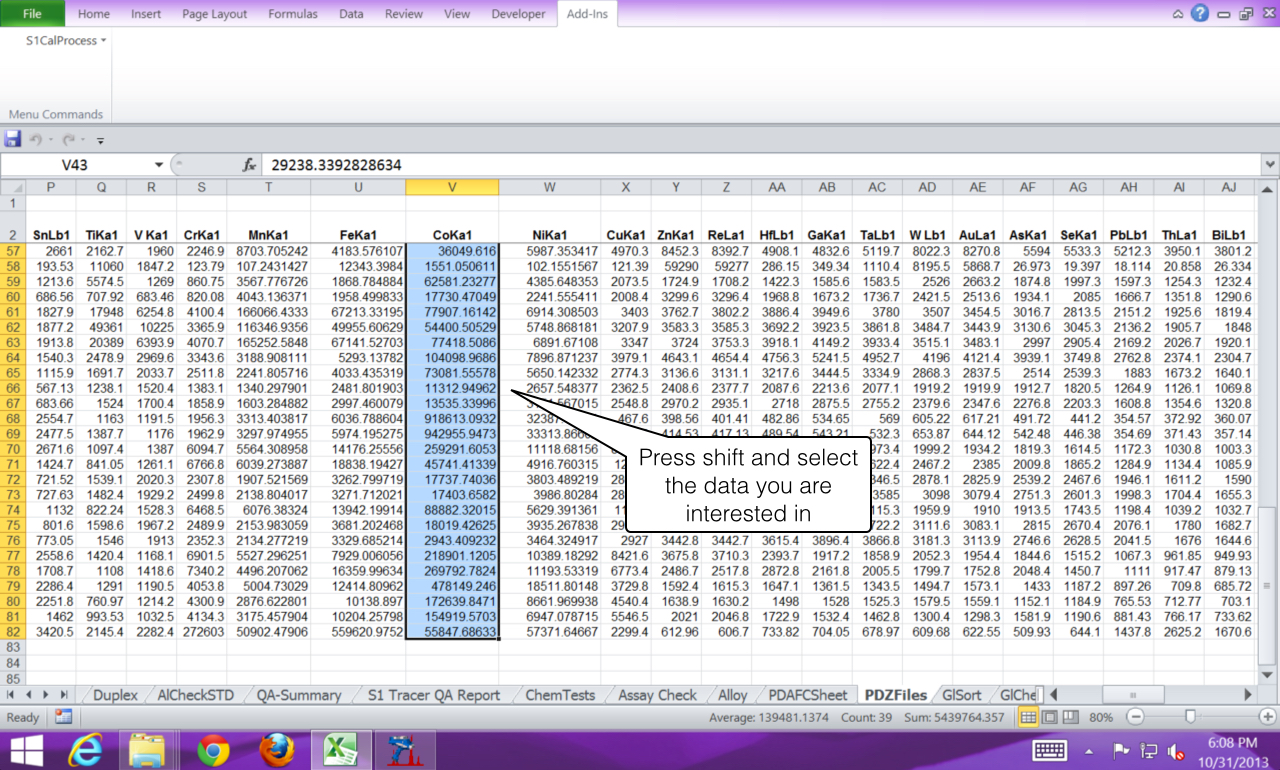This screenshot has width=1280, height=770.
Task: Minimize the ribbon with the caret icon
Action: 1178,14
